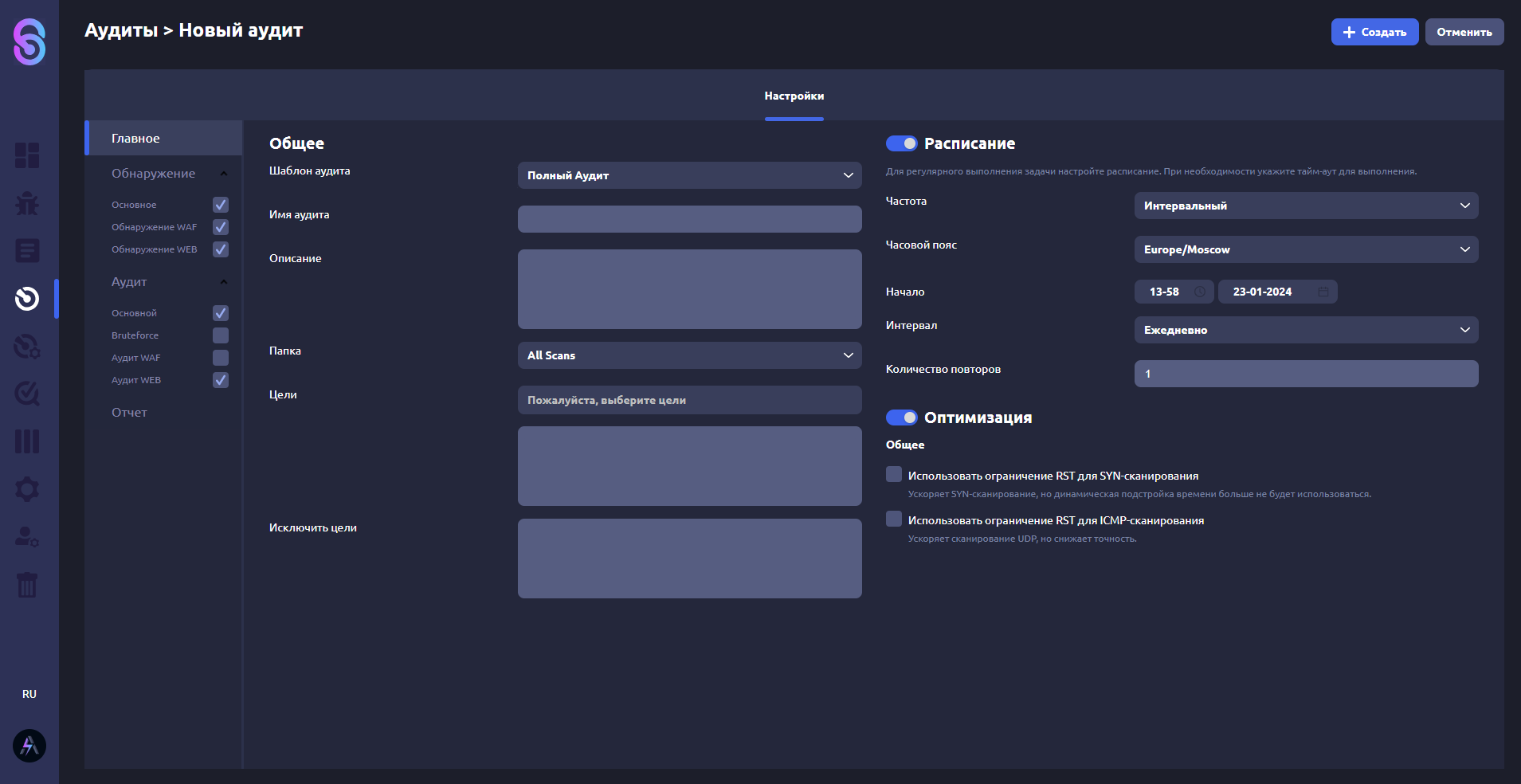Image resolution: width=1521 pixels, height=784 pixels.
Task: Open the checkmark magnifier icon in sidebar
Action: [x=27, y=394]
